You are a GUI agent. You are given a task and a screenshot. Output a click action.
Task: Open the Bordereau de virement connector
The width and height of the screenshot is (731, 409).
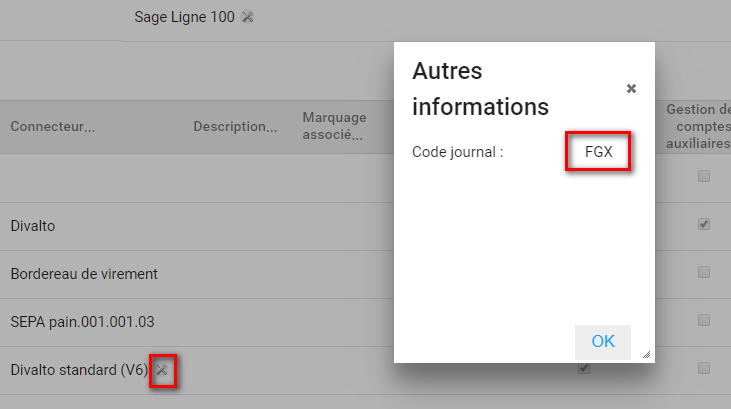(84, 274)
